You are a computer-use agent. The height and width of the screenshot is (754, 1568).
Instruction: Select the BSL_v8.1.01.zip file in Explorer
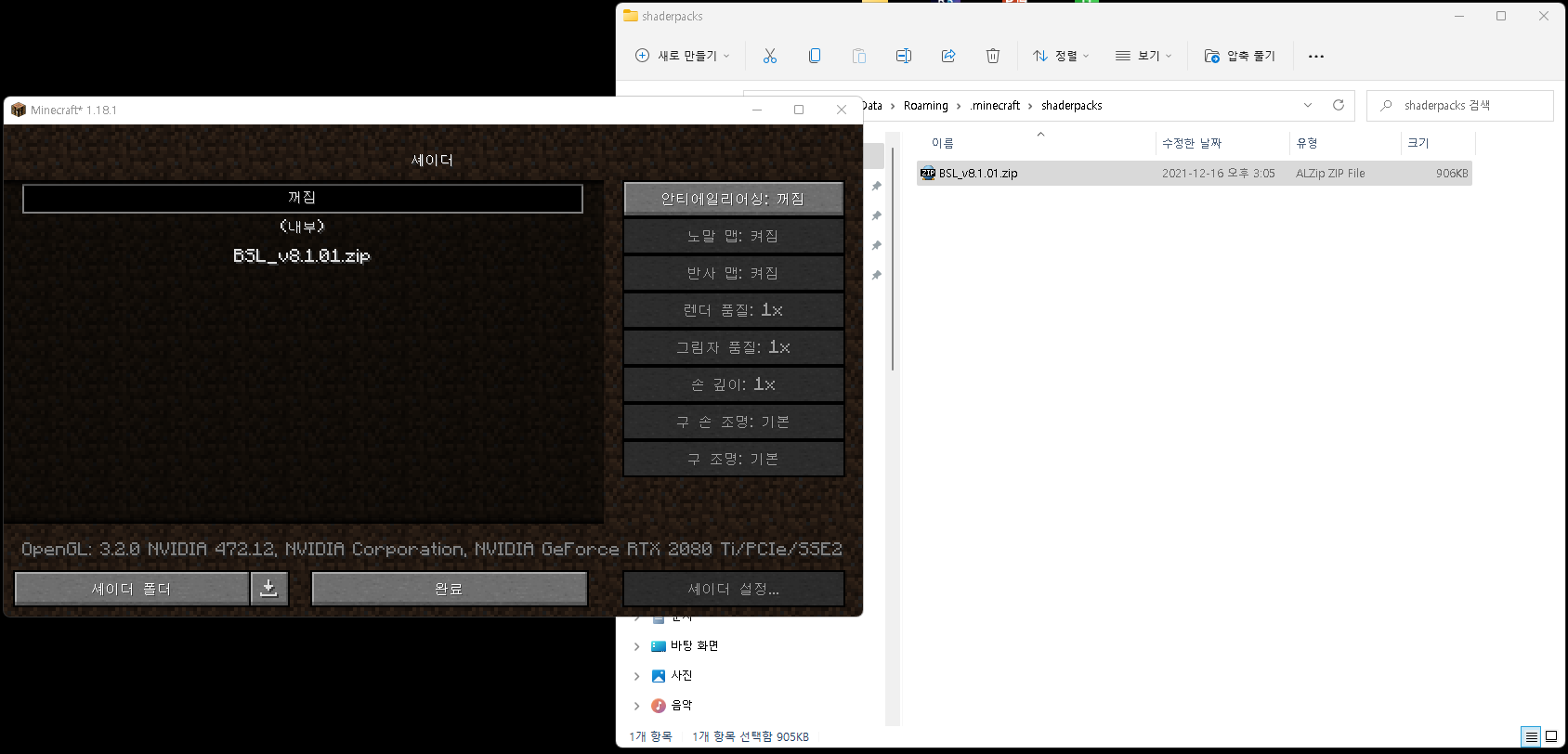click(1195, 173)
